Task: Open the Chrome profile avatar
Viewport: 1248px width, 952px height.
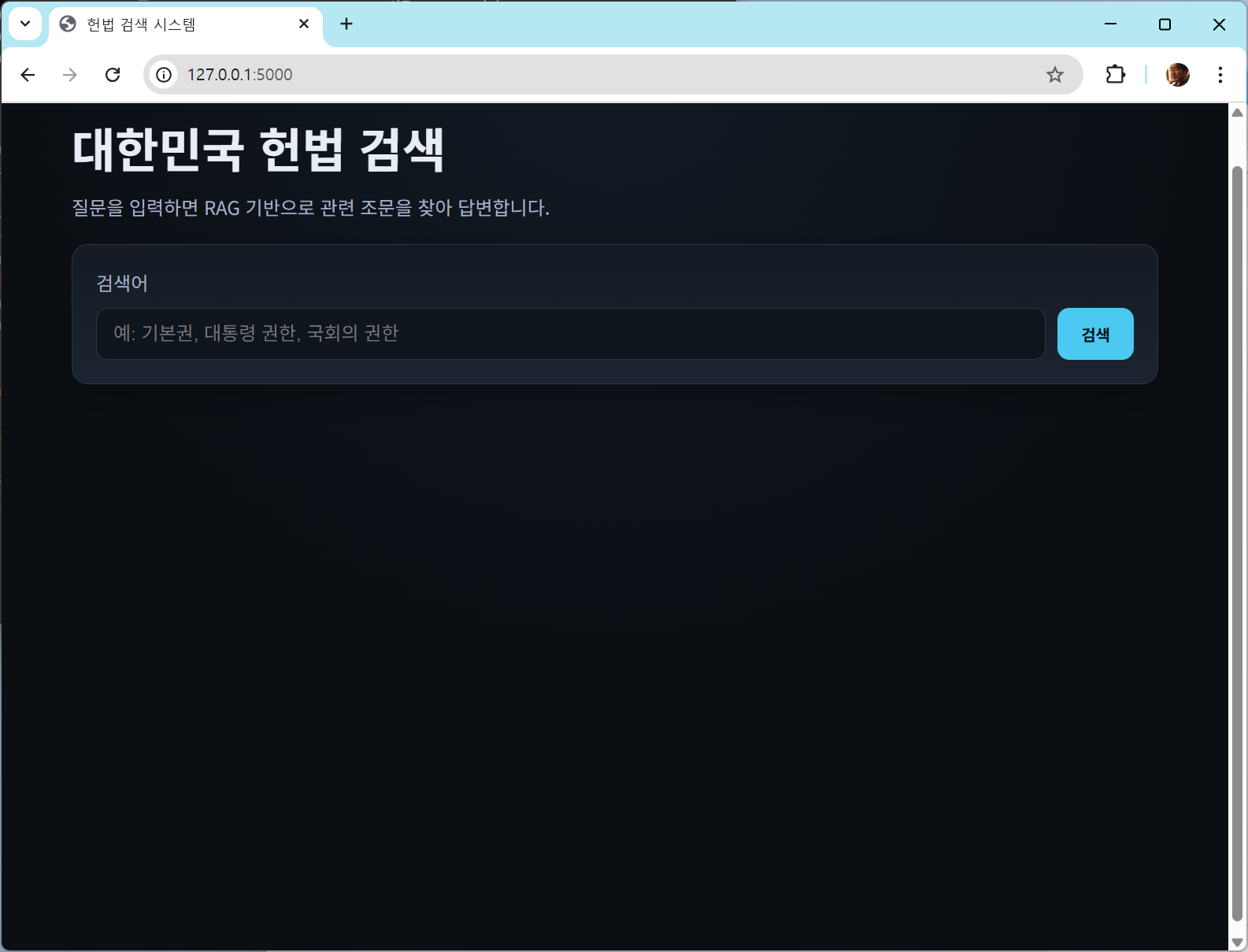Action: tap(1178, 75)
